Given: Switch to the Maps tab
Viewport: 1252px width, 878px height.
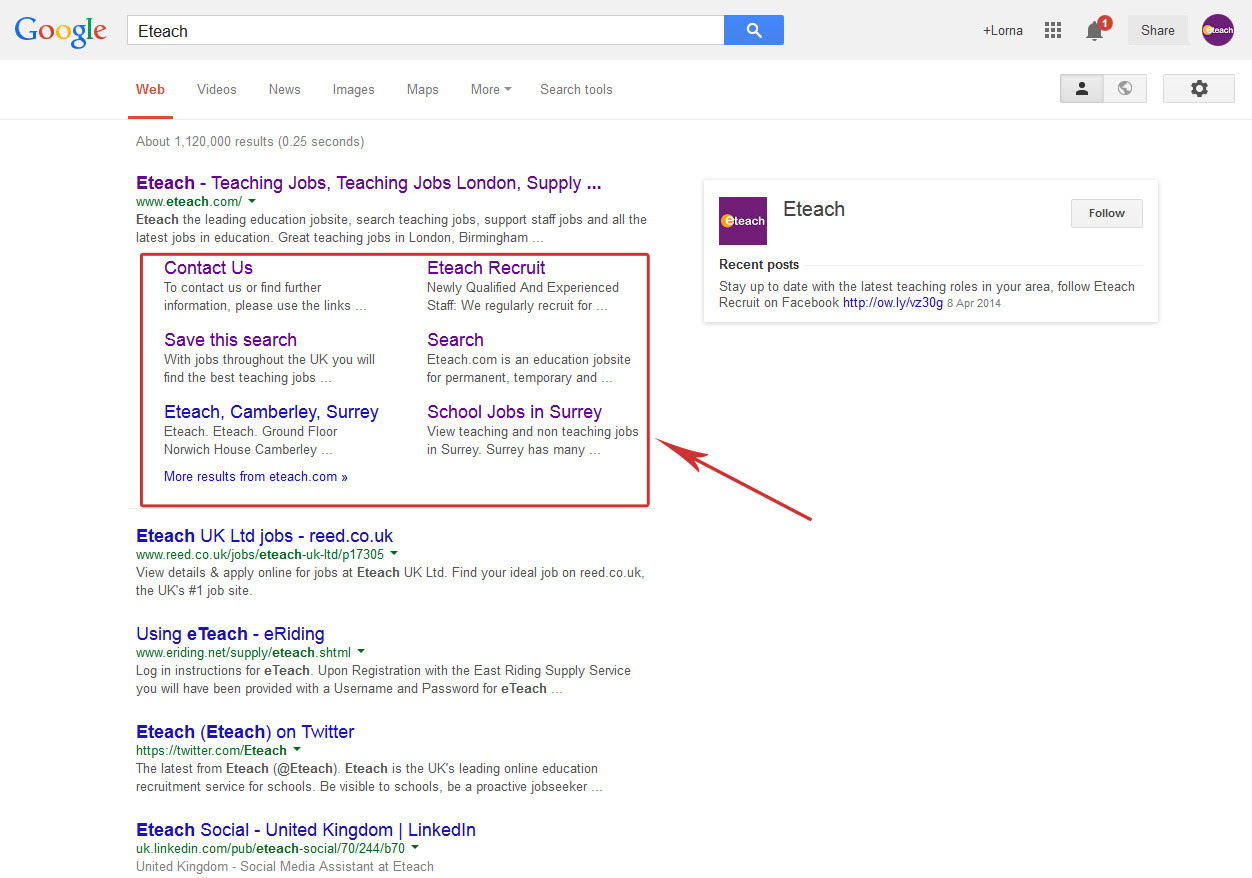Looking at the screenshot, I should click(423, 89).
